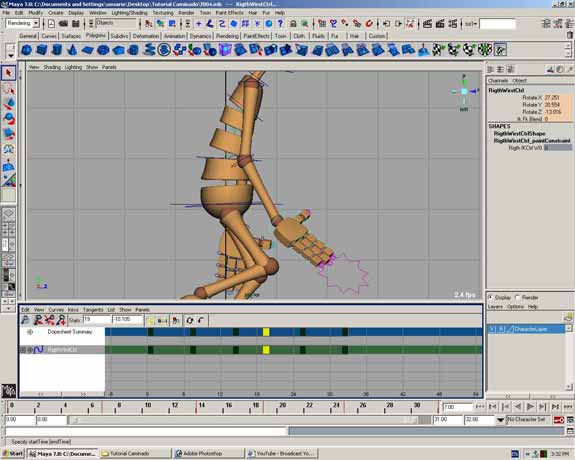The height and width of the screenshot is (460, 575).
Task: Open Dope Sheet Tangents menu
Action: 93,310
